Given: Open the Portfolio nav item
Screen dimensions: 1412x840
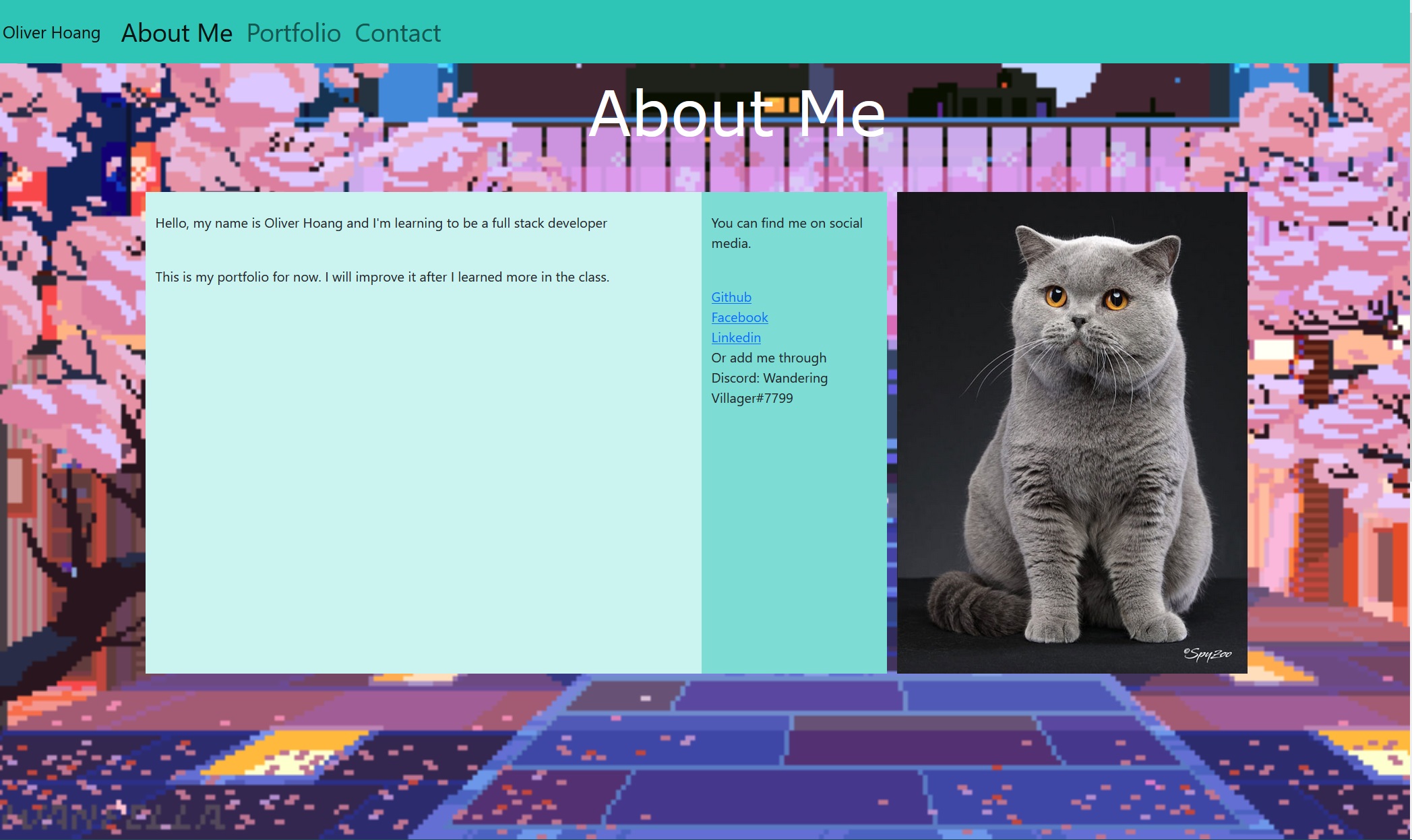Looking at the screenshot, I should click(x=293, y=33).
